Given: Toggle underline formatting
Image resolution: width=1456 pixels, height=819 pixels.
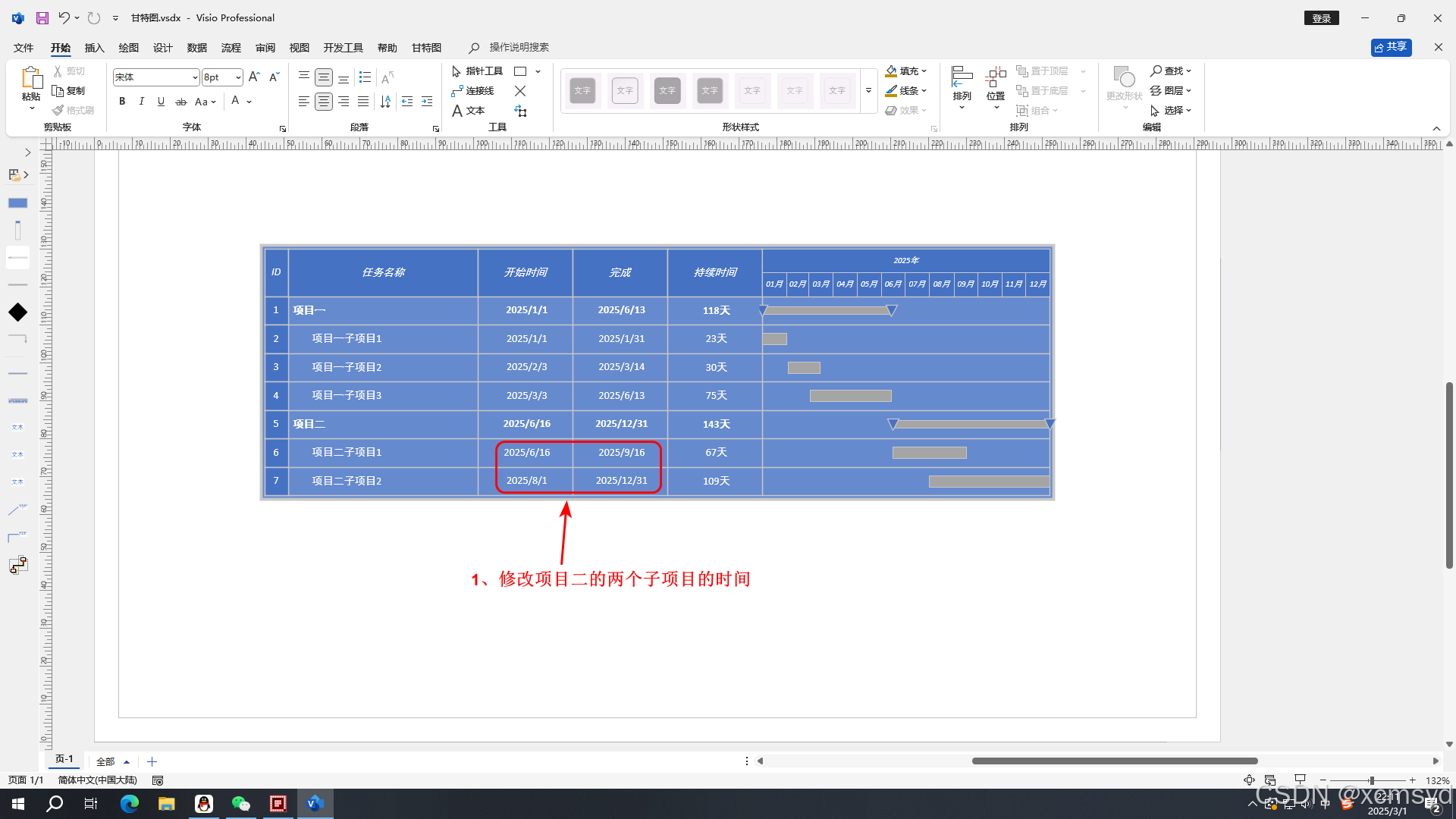Looking at the screenshot, I should click(161, 102).
